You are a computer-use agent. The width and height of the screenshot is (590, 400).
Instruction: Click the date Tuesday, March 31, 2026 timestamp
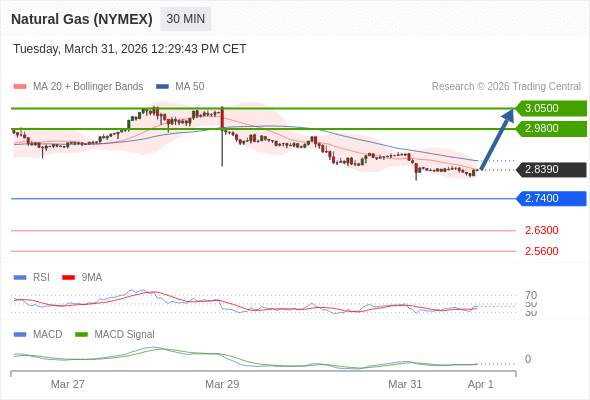129,49
